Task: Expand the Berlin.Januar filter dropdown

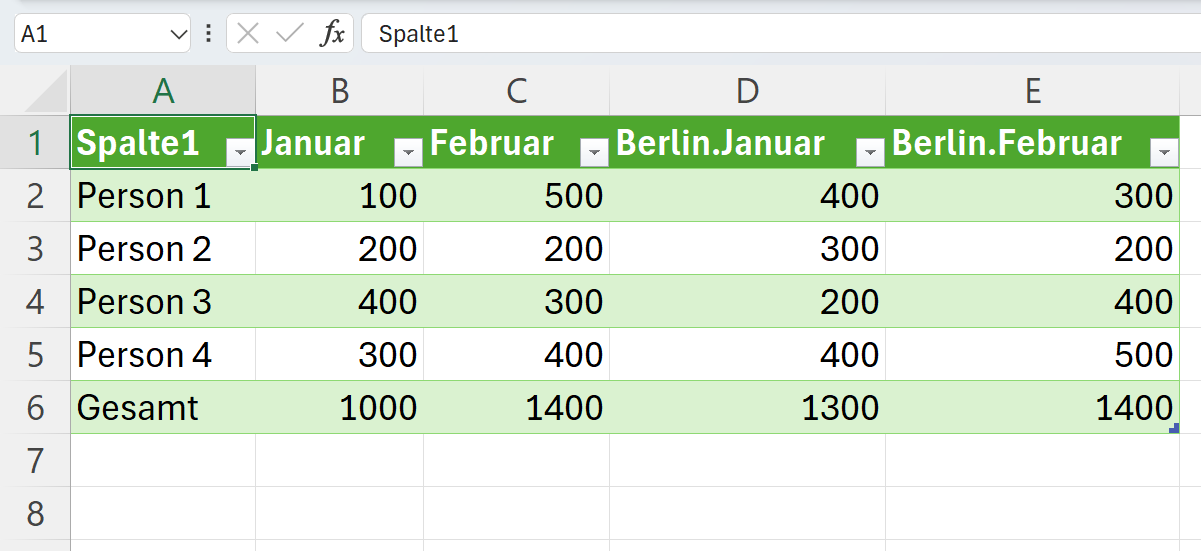Action: [871, 152]
